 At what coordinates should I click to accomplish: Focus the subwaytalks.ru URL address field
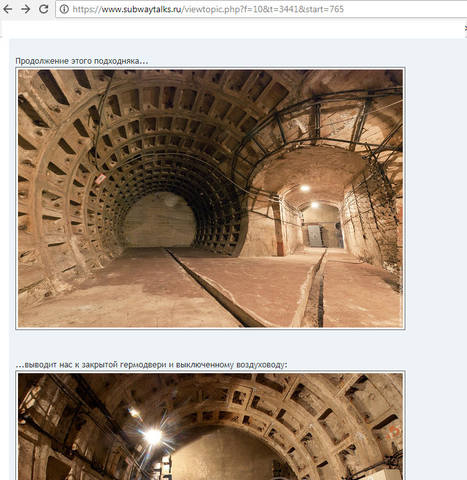[261, 9]
